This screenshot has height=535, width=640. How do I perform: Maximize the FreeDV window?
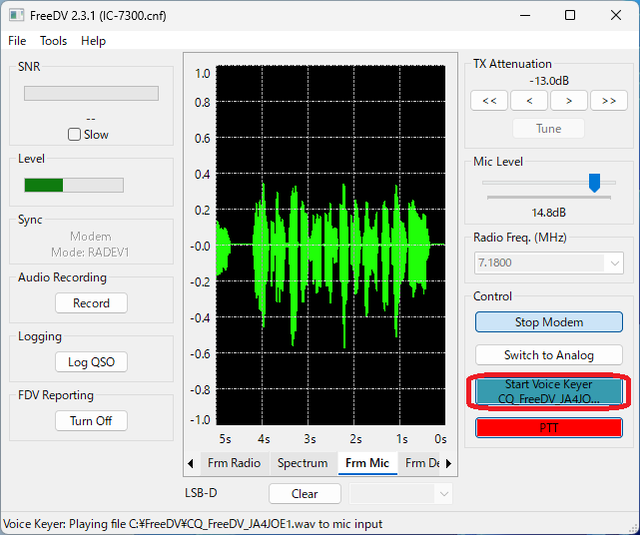[570, 16]
